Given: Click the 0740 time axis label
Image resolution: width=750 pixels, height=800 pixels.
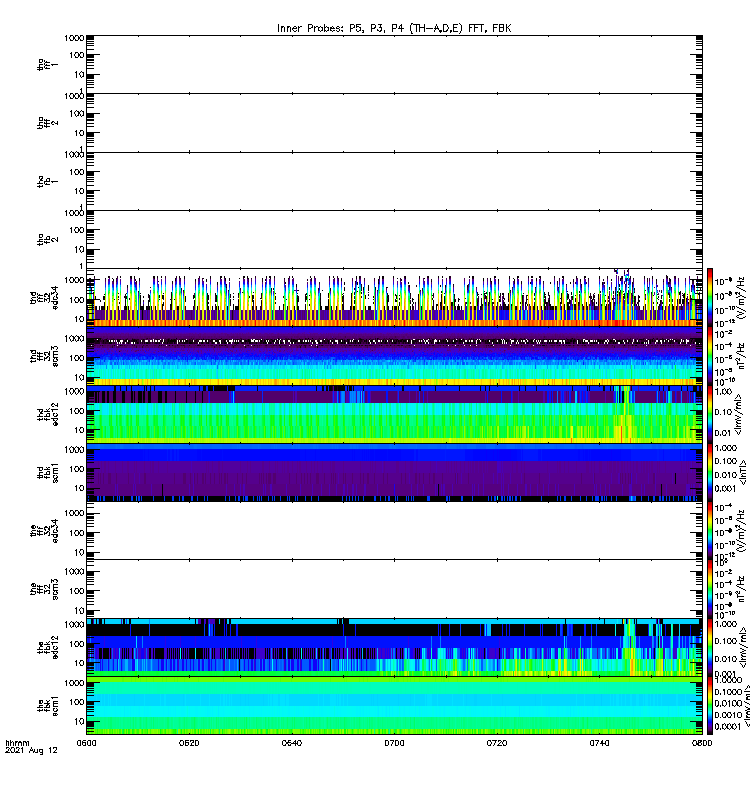Looking at the screenshot, I should (599, 743).
